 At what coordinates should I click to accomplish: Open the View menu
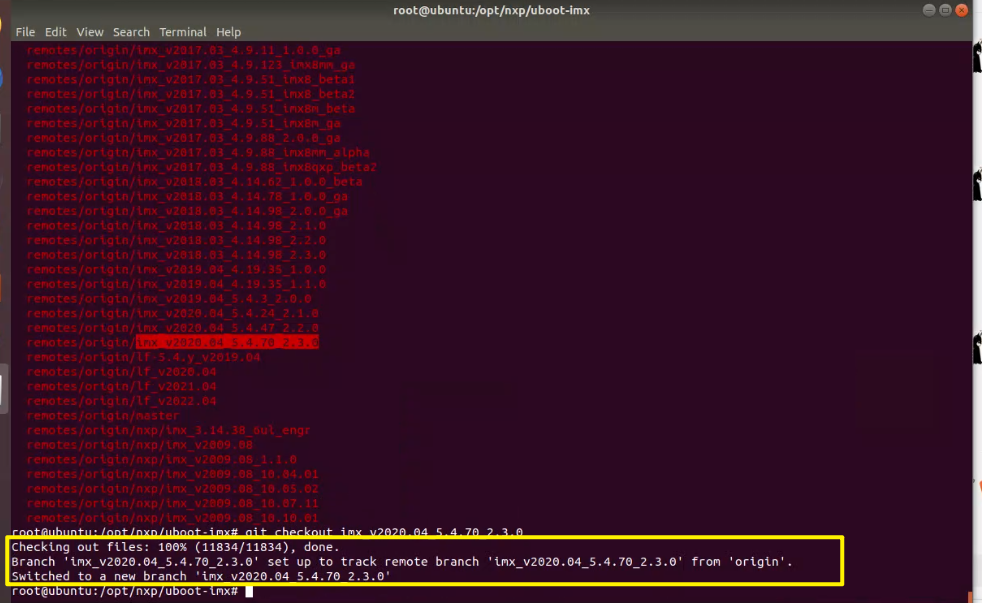(x=90, y=32)
